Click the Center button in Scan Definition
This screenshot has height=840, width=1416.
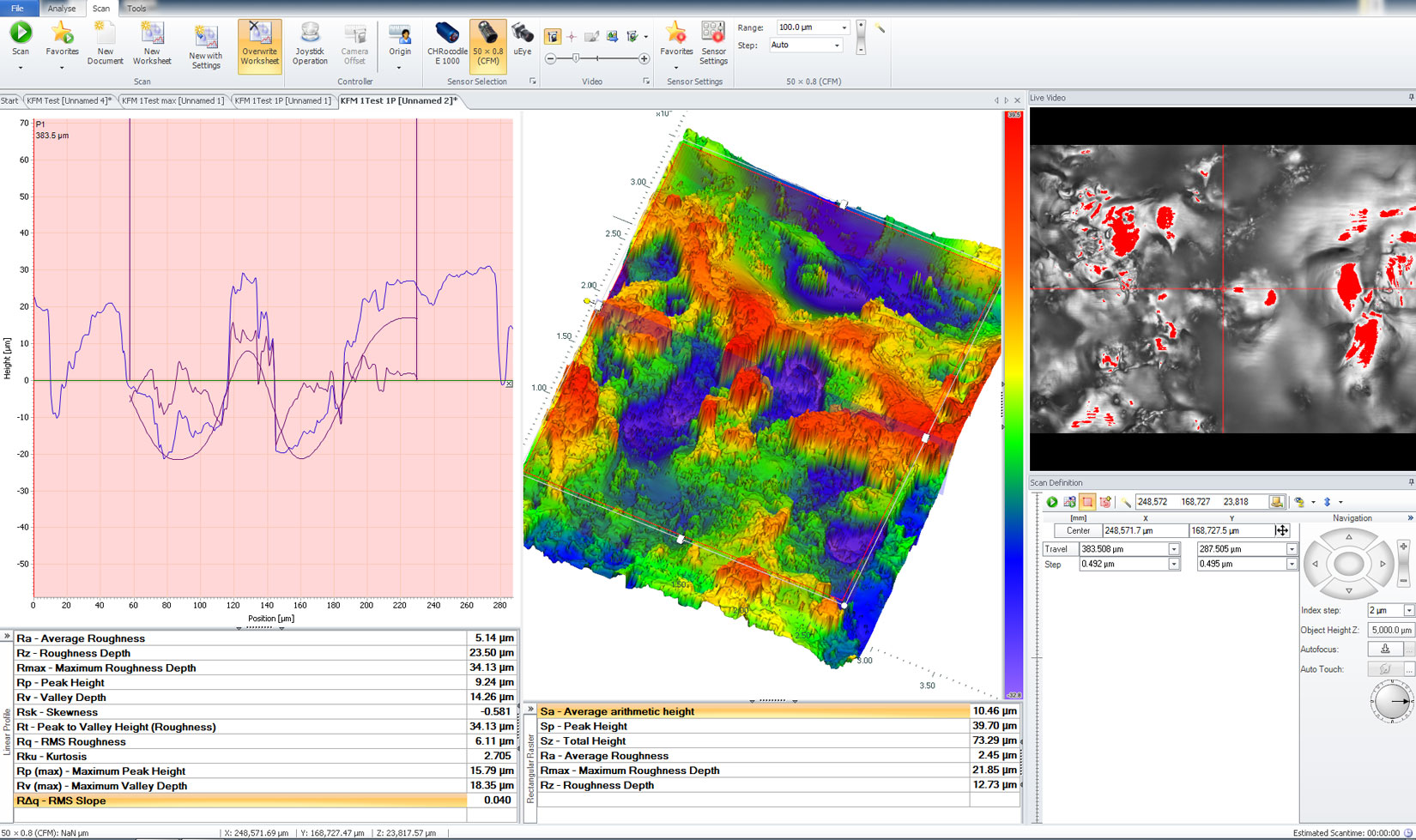pos(1078,530)
